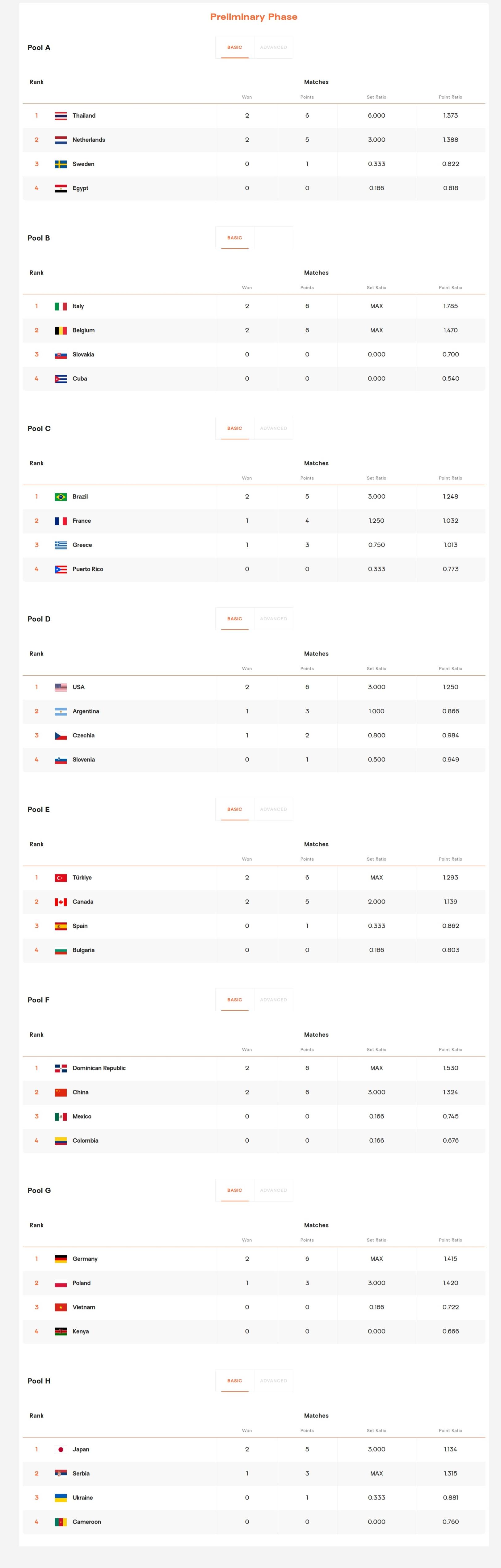Select the Basic tab in Pool B
The height and width of the screenshot is (1568, 501).
click(234, 238)
